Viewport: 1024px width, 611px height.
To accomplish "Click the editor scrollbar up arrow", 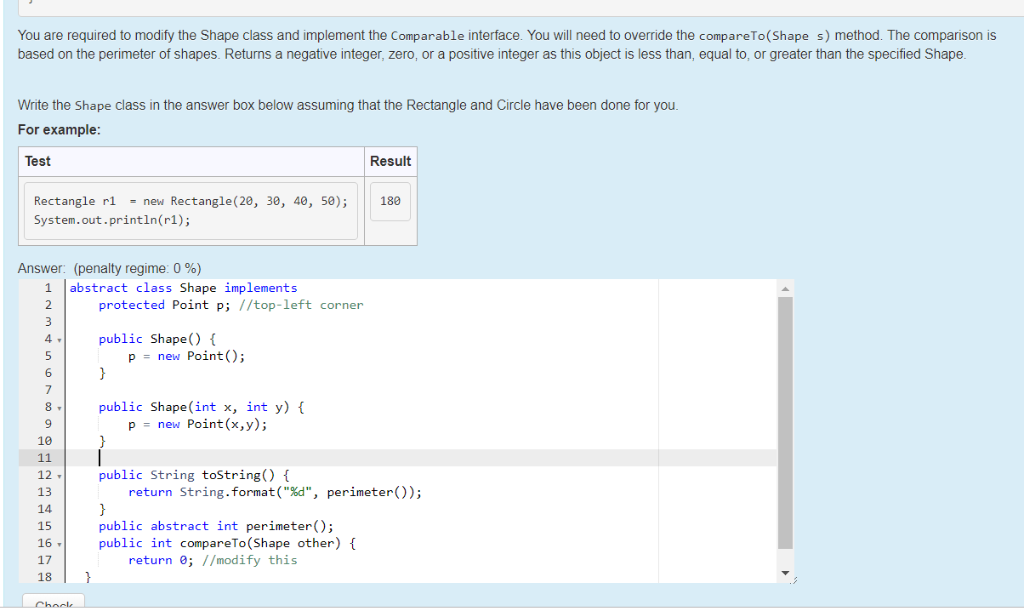I will (x=786, y=287).
